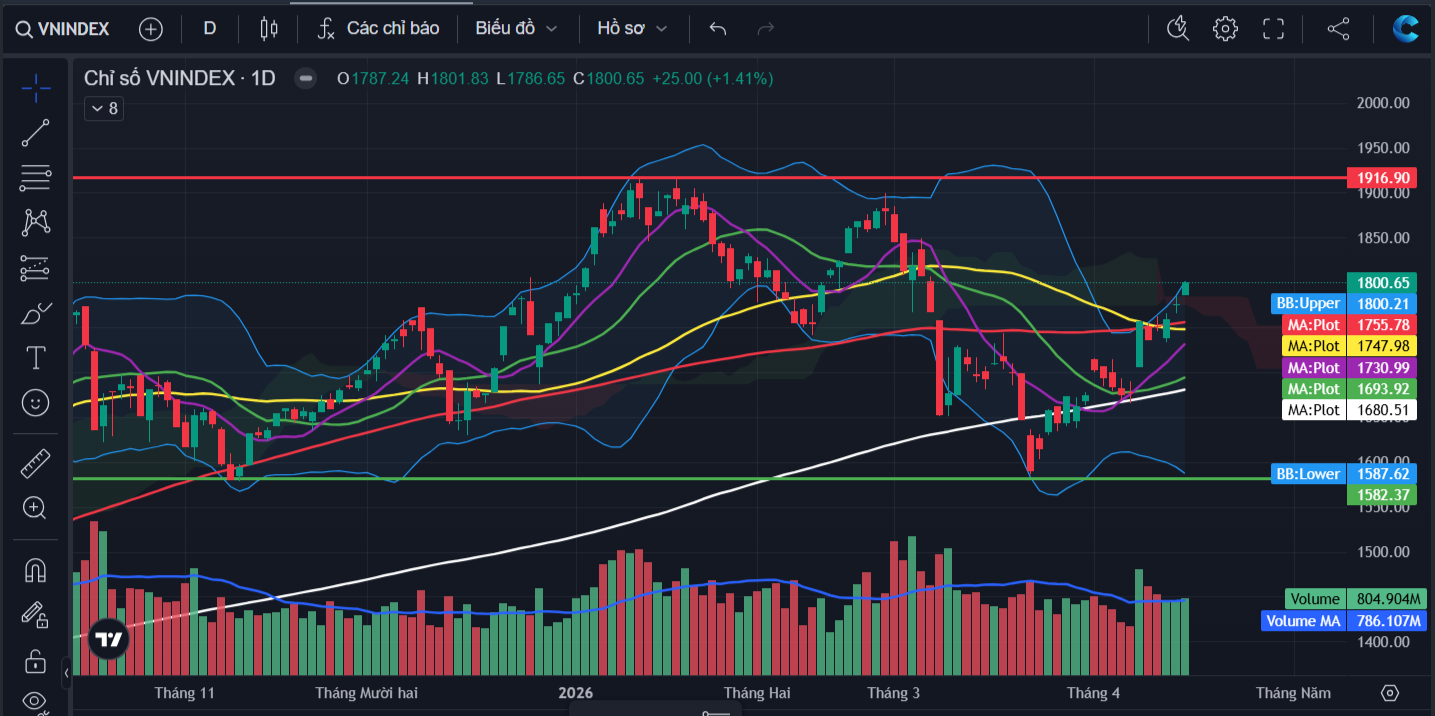The image size is (1435, 716).
Task: Toggle lock all drawings
Action: [x=36, y=661]
